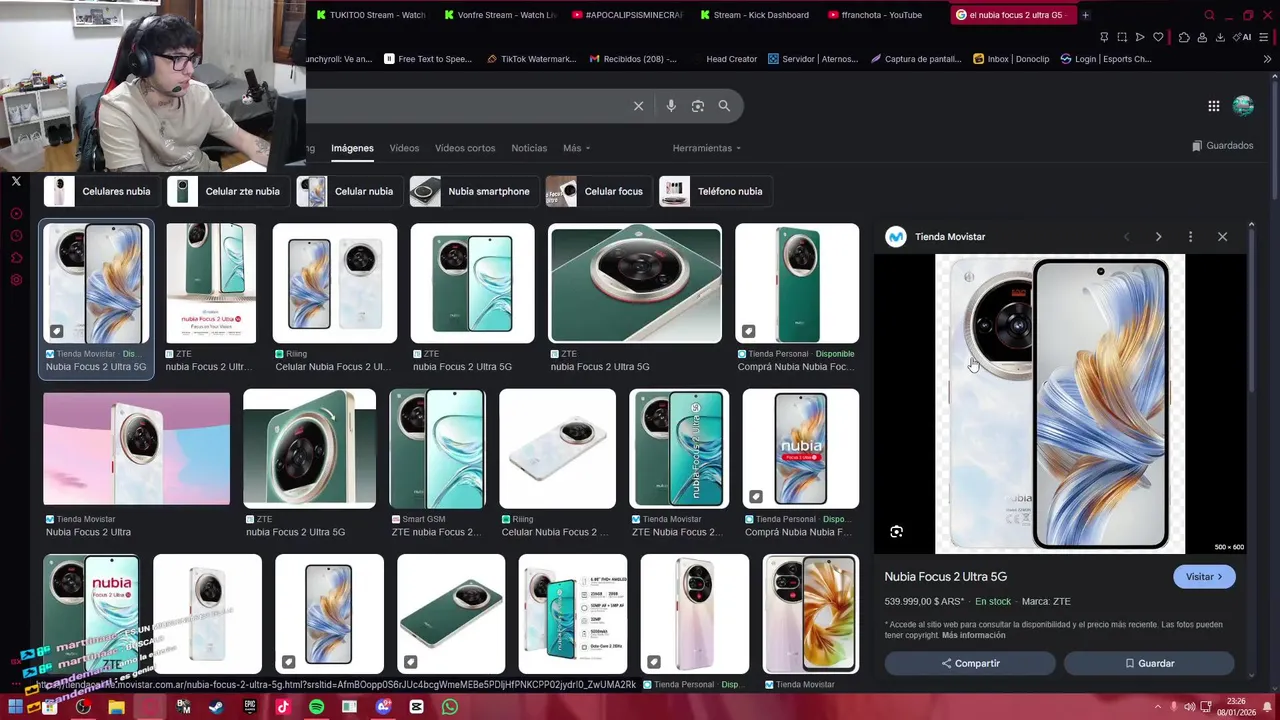
Task: Open the search-tabs magnifier in title bar
Action: click(1209, 15)
